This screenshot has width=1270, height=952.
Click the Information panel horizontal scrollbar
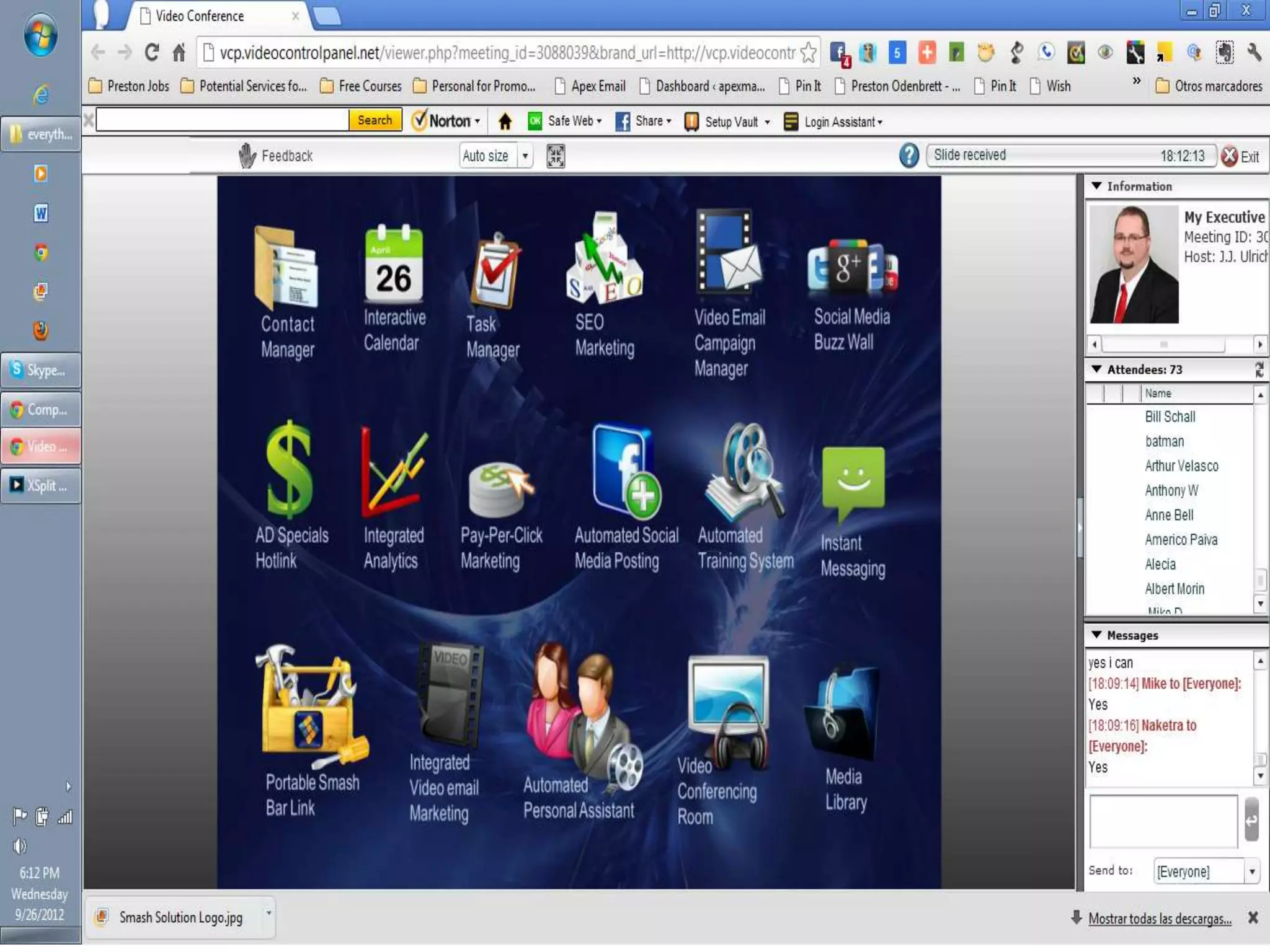pos(1163,345)
